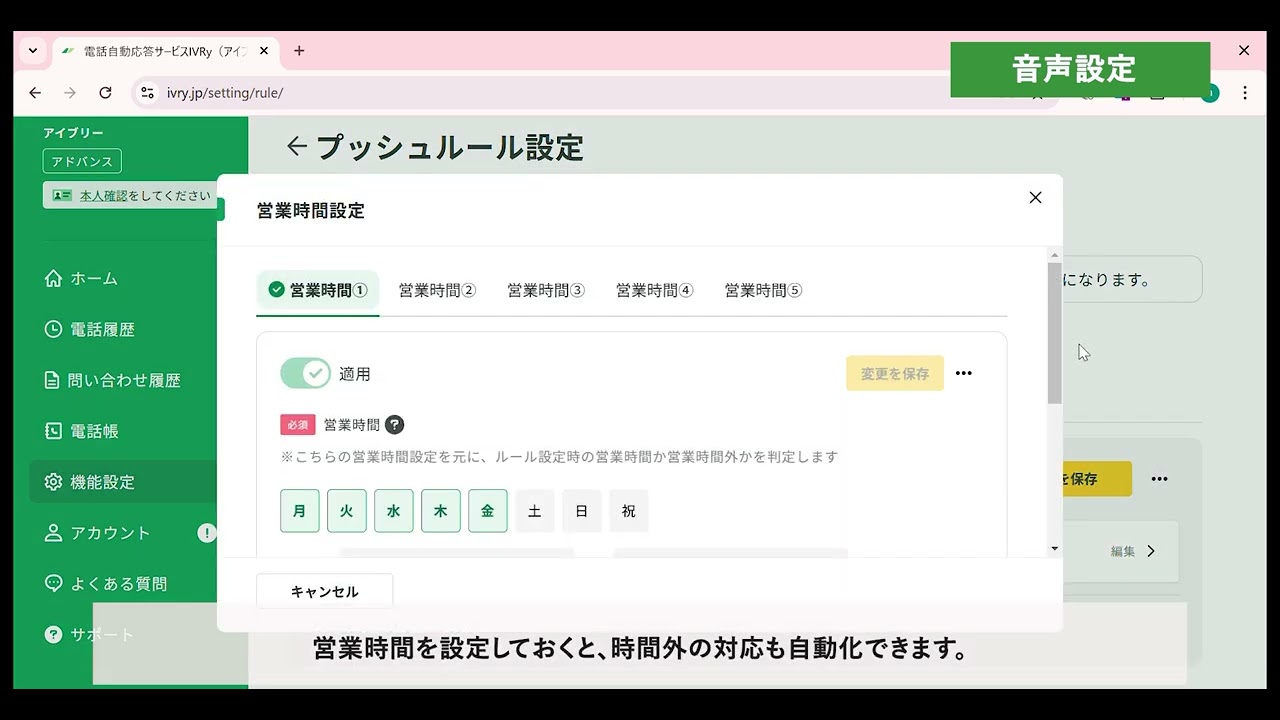The image size is (1280, 720).
Task: Toggle holiday 祝 day button
Action: pos(629,511)
